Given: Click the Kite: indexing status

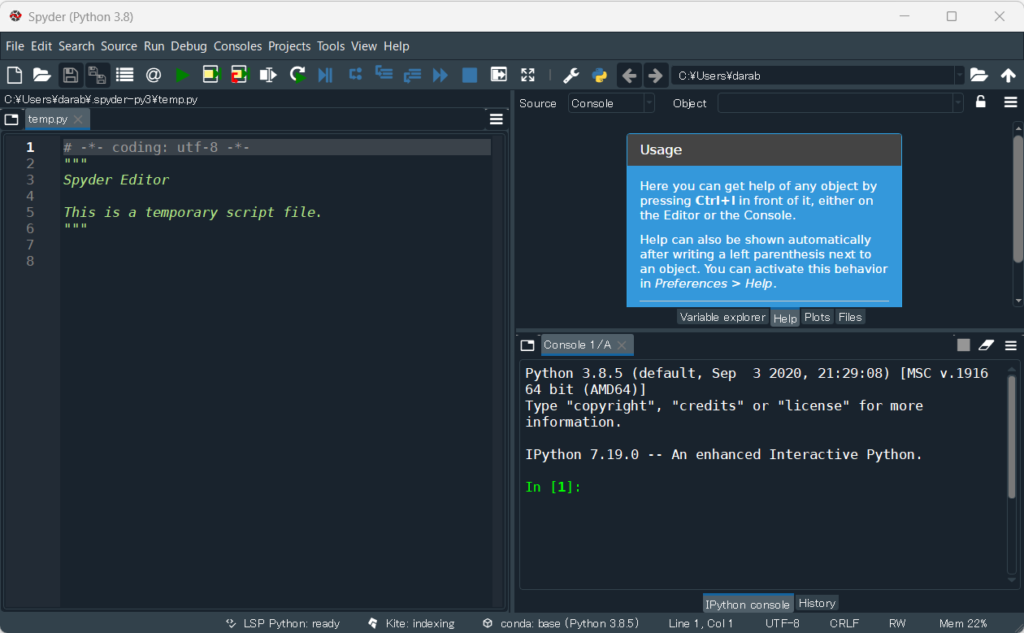Looking at the screenshot, I should pyautogui.click(x=411, y=623).
